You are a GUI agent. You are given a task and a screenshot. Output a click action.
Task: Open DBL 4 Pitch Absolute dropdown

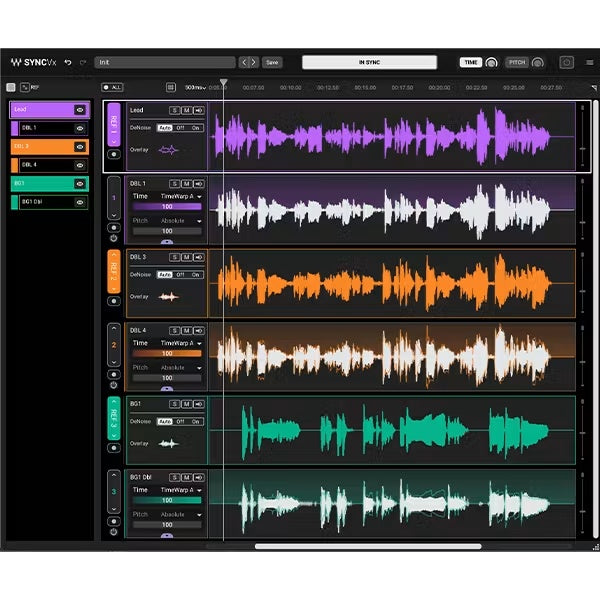181,368
